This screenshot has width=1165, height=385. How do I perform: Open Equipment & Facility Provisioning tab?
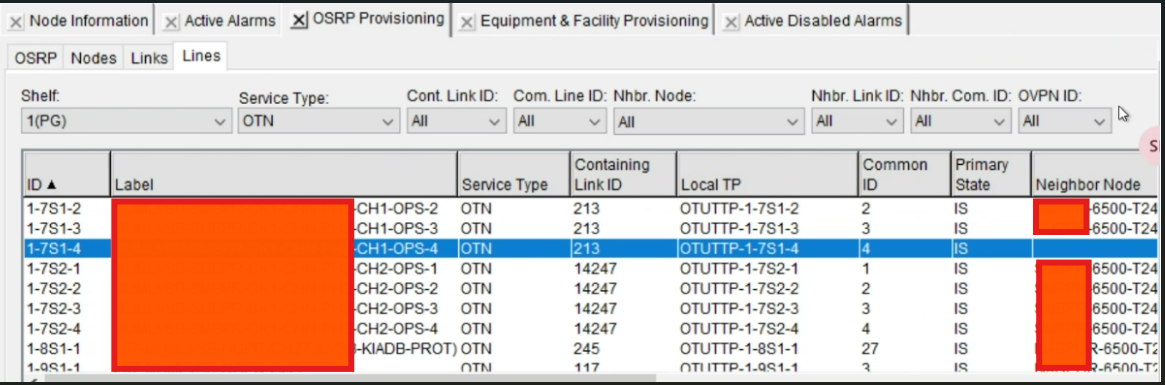point(594,22)
